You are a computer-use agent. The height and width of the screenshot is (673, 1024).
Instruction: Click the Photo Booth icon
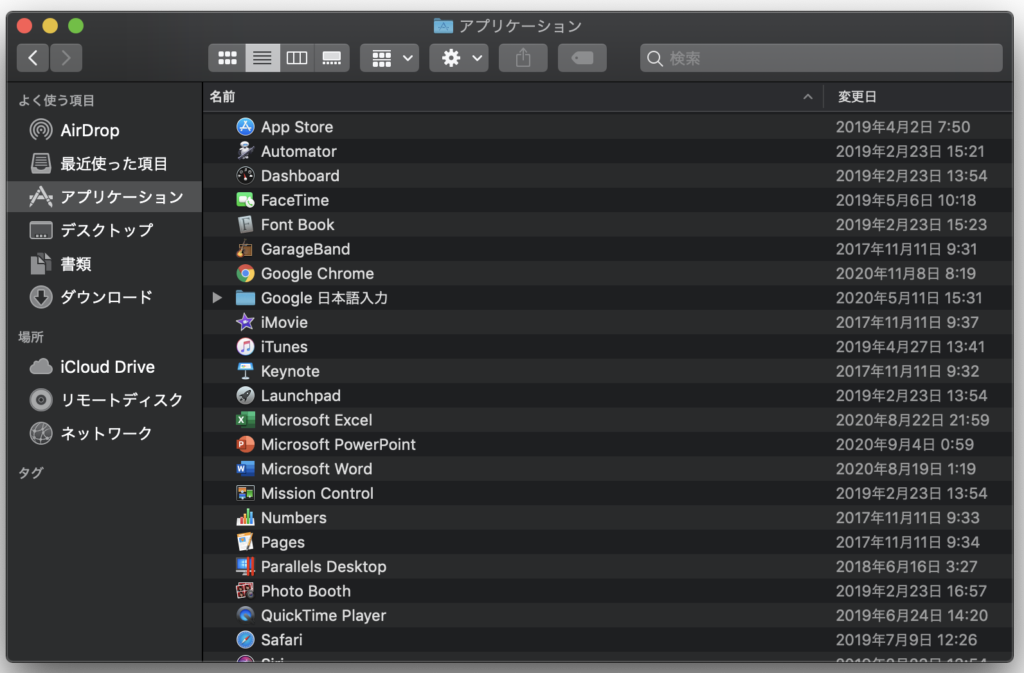pos(245,591)
